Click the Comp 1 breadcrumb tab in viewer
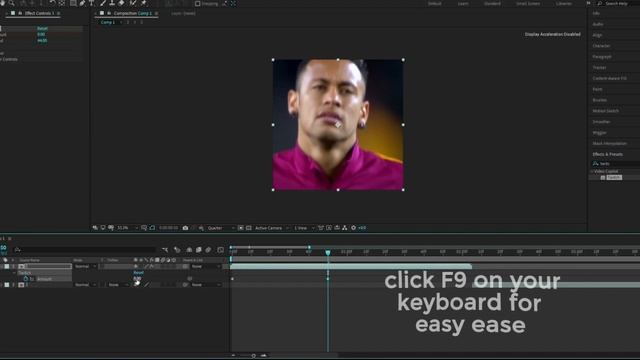Screen dimensions: 640x360 (108, 22)
